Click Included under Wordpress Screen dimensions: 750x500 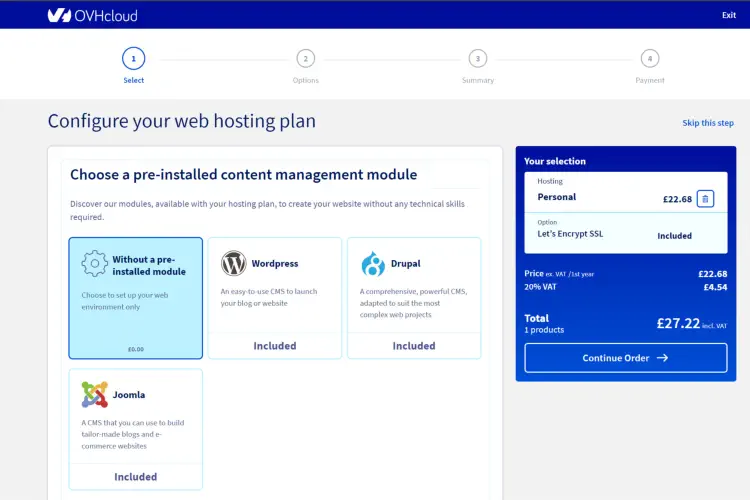coord(275,346)
